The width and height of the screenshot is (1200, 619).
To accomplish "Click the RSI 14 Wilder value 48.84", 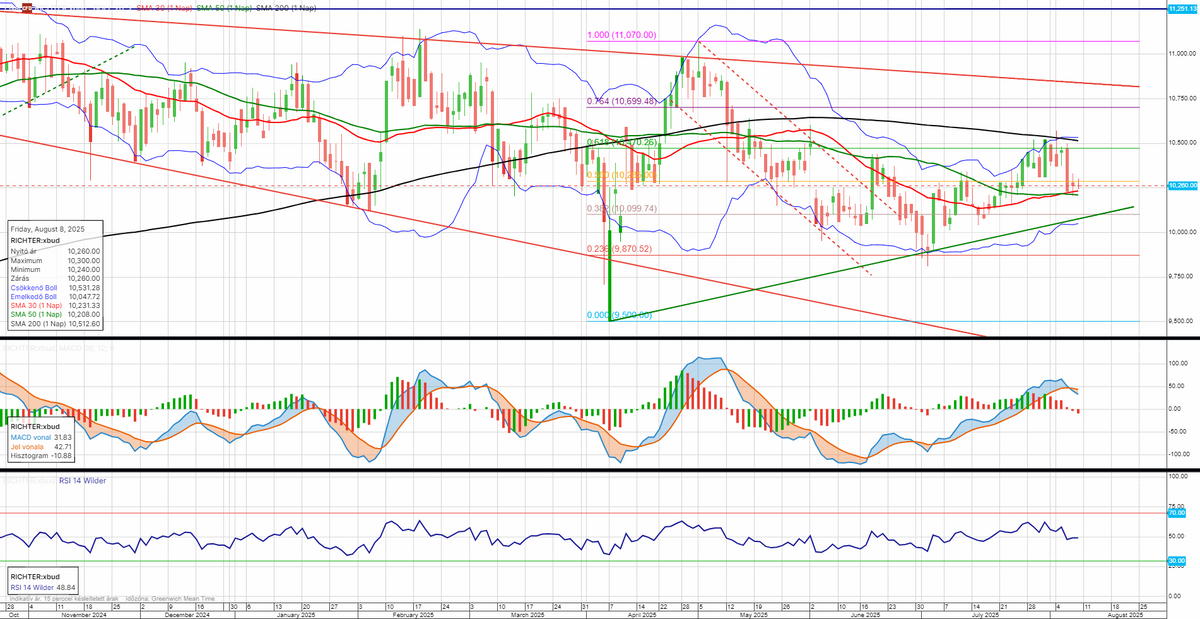I will [66, 587].
